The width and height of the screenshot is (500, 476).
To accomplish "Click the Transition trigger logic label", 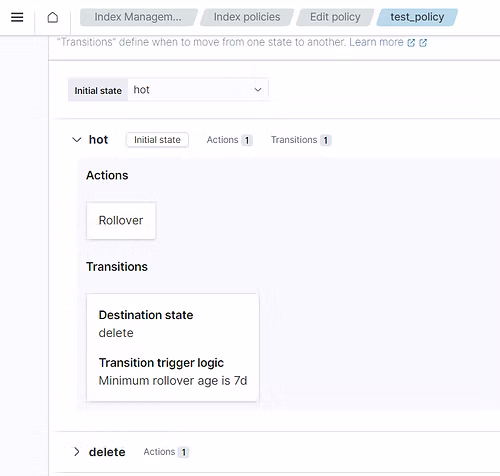I will pos(161,363).
